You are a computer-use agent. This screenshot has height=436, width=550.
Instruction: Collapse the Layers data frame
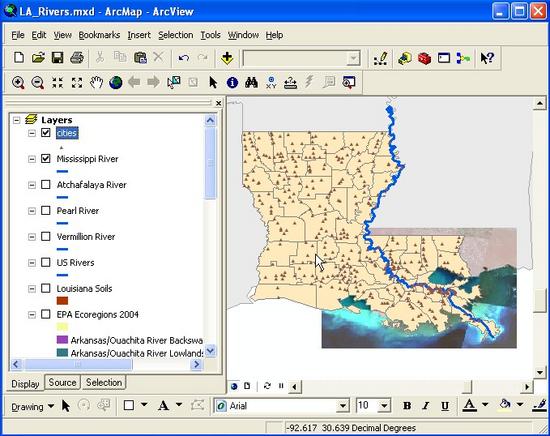coord(16,120)
